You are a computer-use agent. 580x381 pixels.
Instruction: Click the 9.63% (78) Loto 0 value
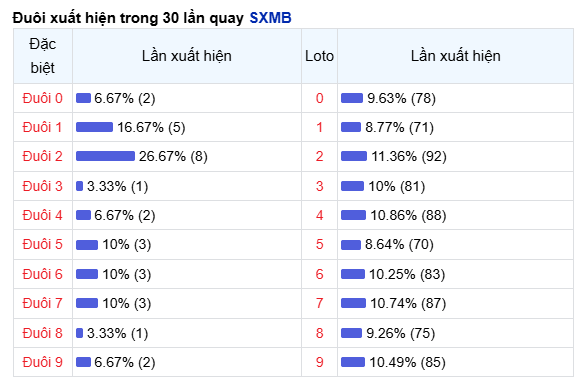click(x=401, y=98)
